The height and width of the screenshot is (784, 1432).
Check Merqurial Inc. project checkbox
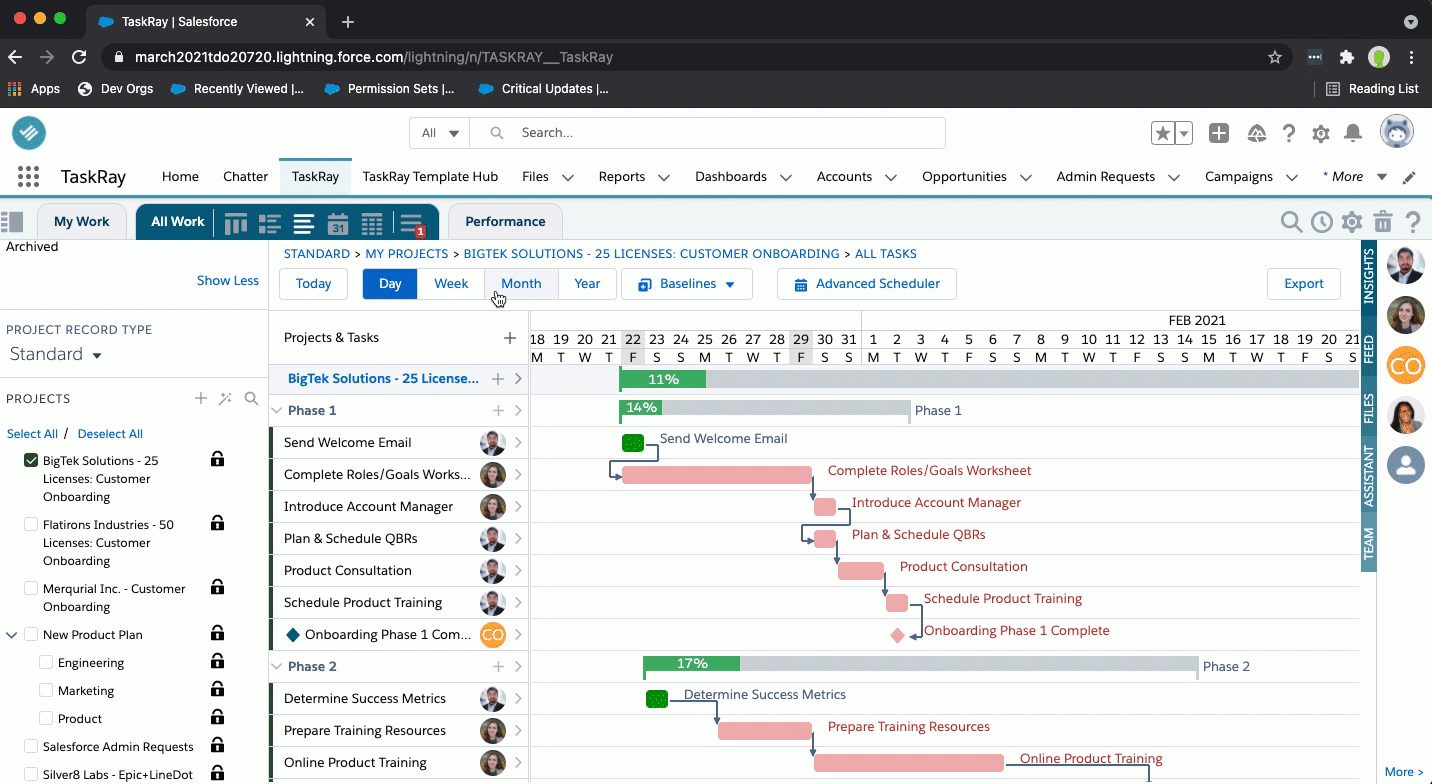(x=31, y=589)
